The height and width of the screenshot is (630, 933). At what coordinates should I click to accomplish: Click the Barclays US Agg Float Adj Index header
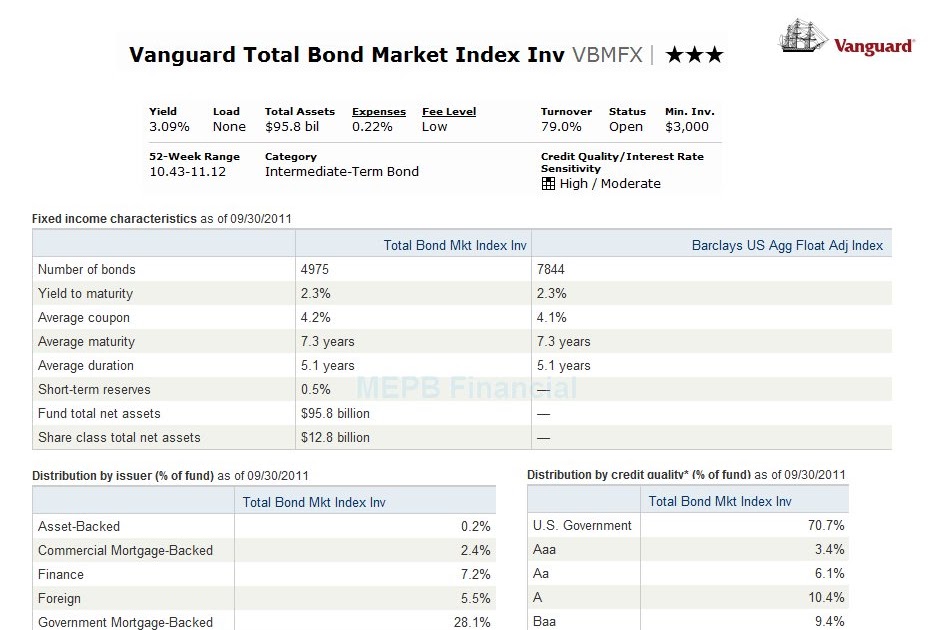787,245
